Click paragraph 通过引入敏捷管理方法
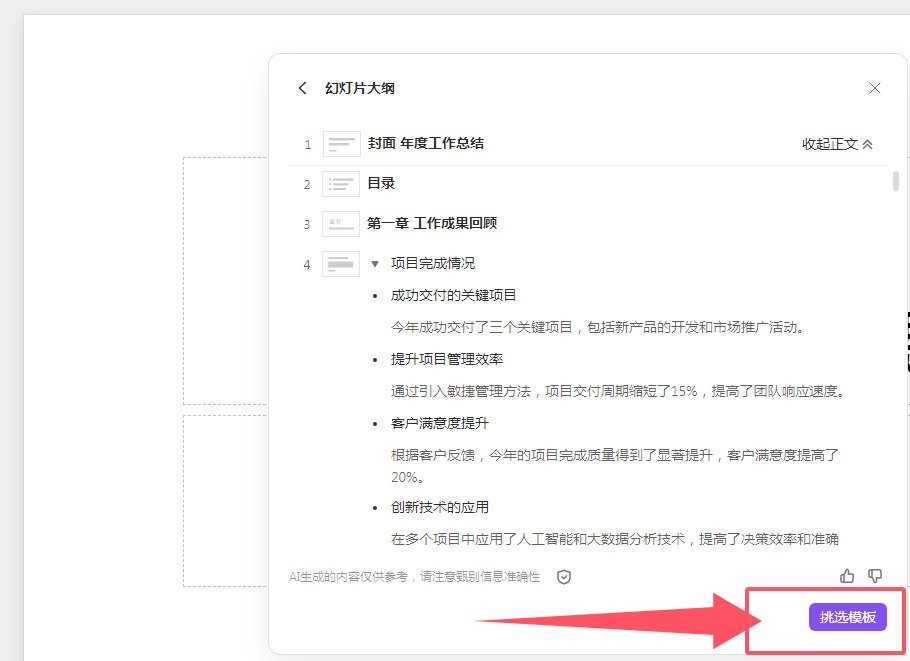910x661 pixels. (x=618, y=391)
